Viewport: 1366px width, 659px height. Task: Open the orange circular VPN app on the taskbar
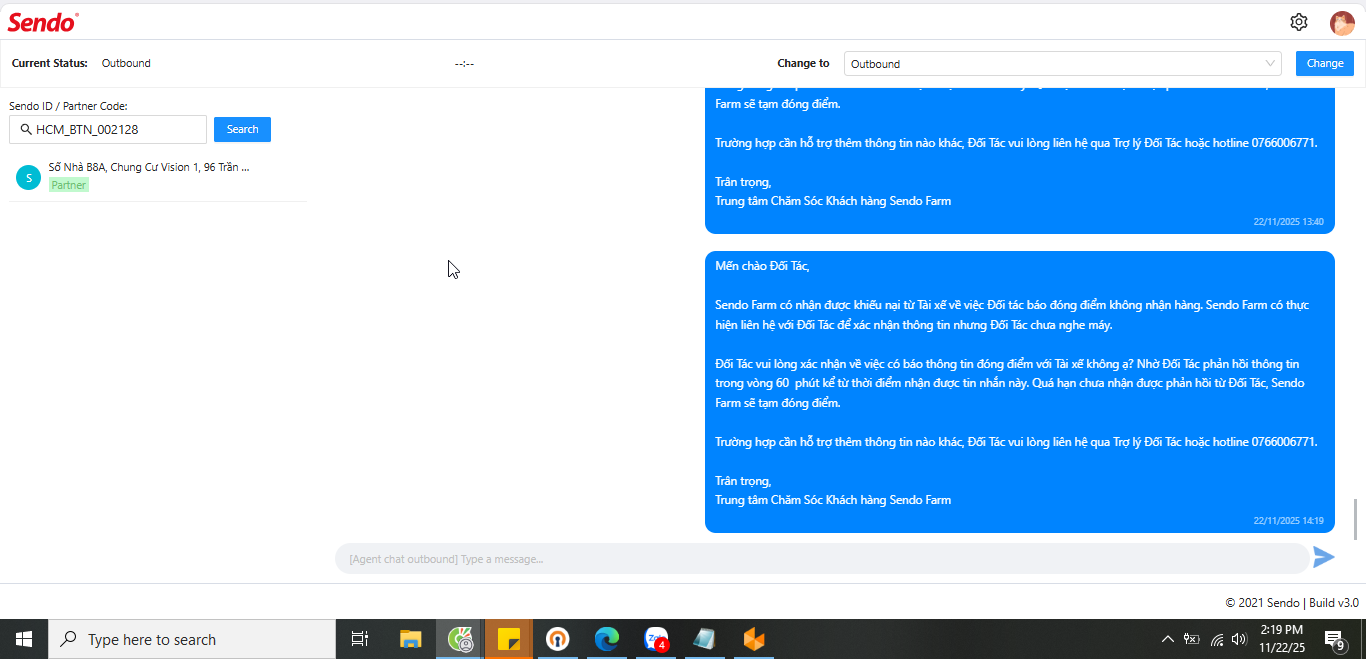[x=558, y=639]
